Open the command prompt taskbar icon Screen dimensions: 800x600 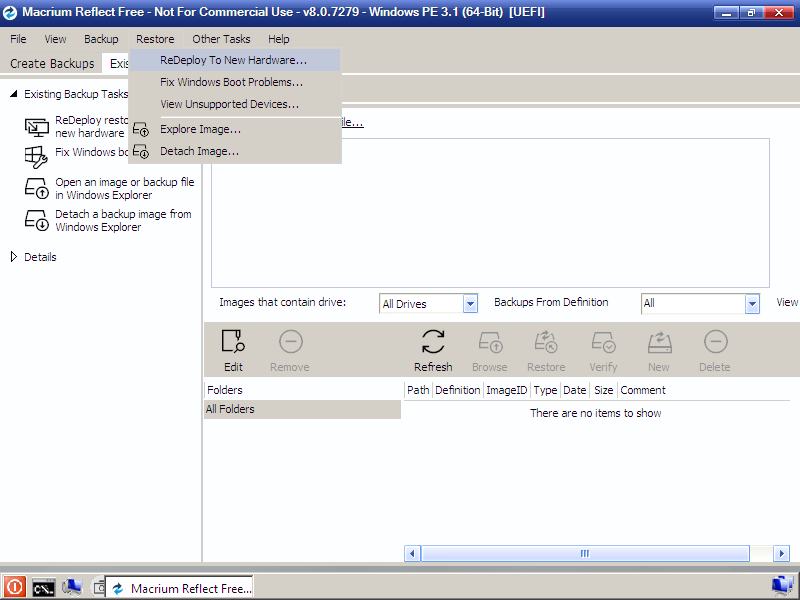coord(43,588)
